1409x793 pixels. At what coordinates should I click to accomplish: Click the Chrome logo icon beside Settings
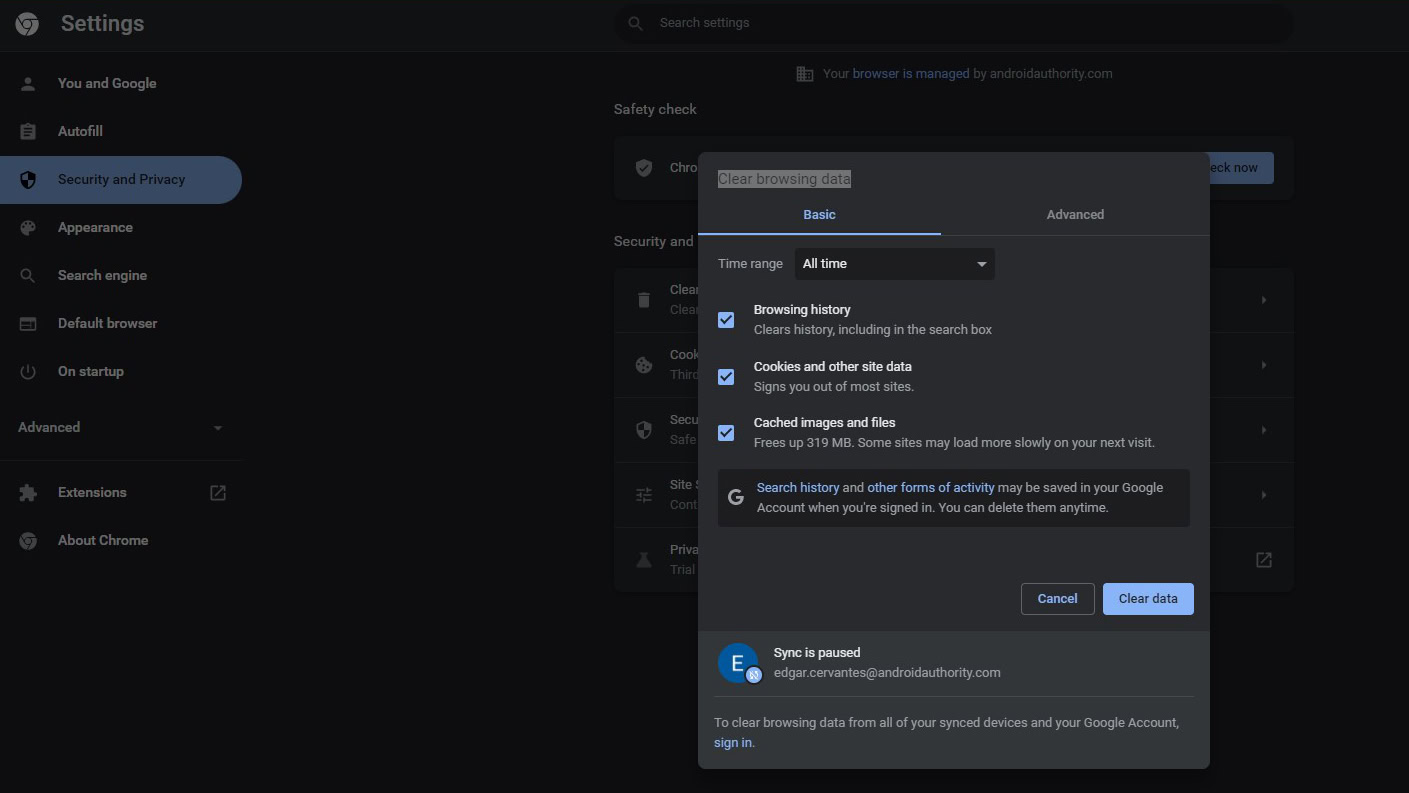coord(27,24)
